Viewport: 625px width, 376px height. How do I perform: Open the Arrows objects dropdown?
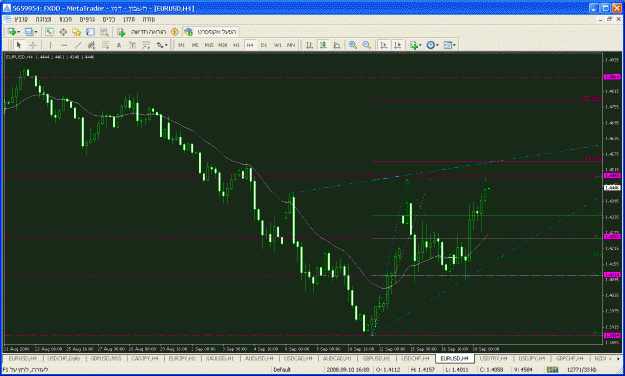(x=162, y=45)
